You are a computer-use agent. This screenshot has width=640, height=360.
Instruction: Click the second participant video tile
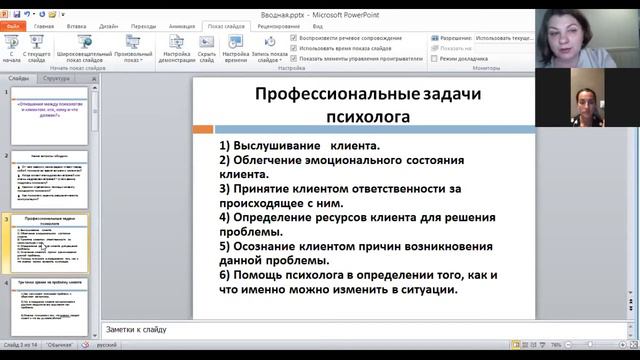coord(587,98)
